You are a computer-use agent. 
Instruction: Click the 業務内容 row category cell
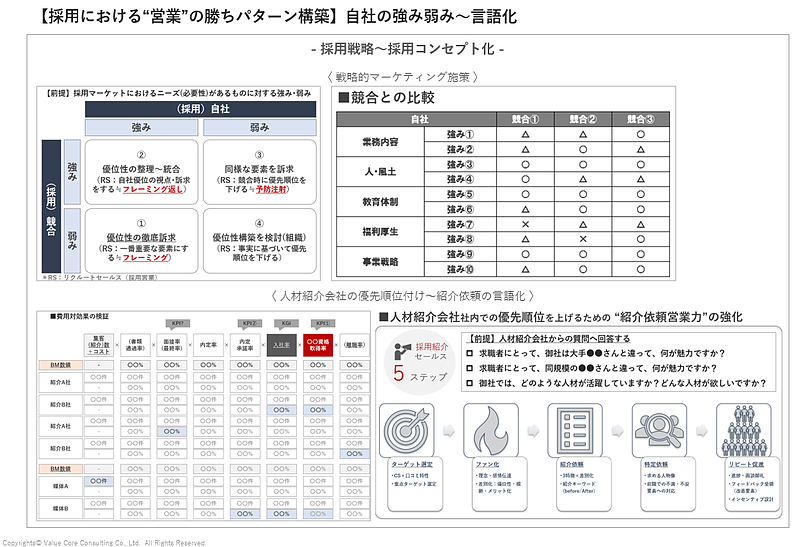tap(381, 142)
